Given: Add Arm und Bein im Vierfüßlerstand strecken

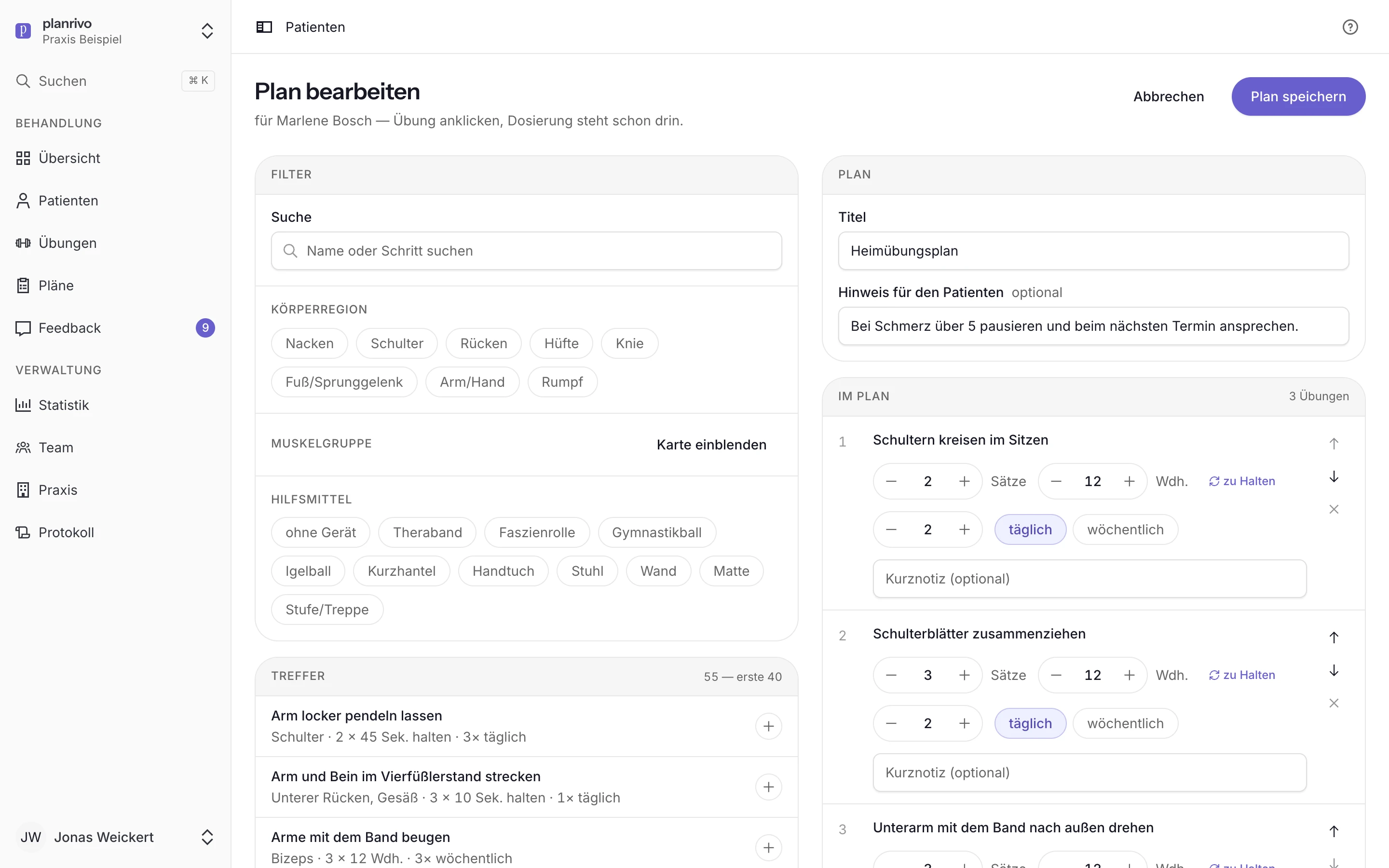Looking at the screenshot, I should tap(769, 787).
